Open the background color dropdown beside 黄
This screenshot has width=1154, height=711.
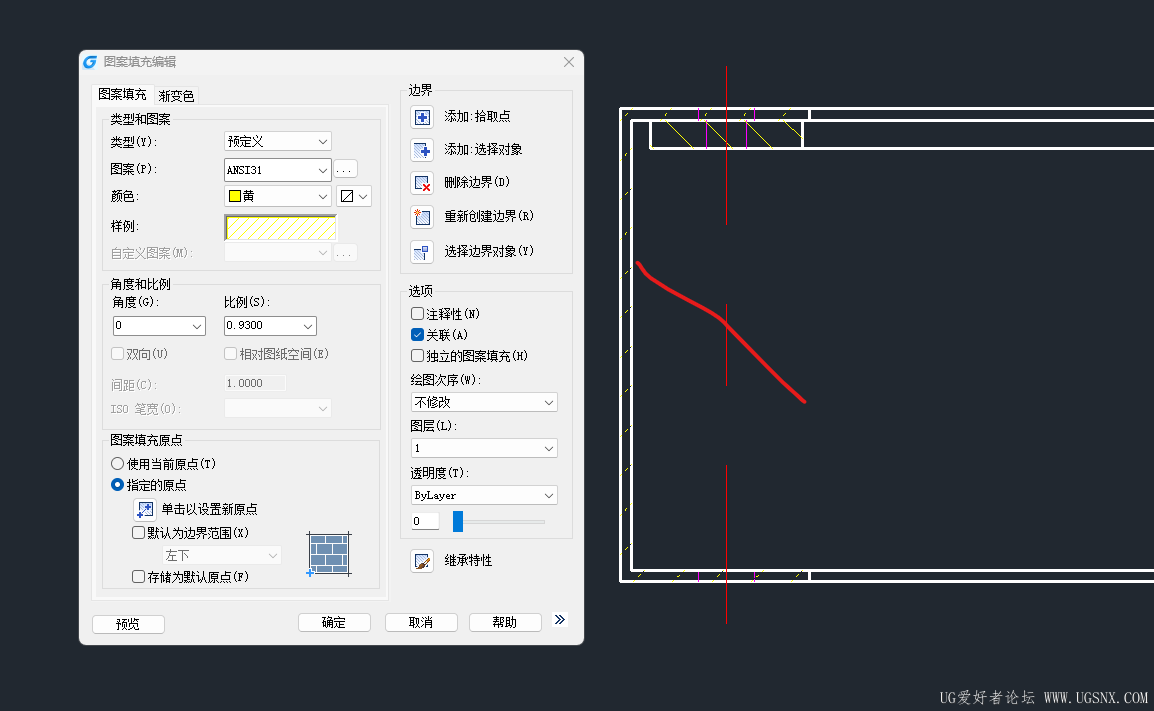354,196
